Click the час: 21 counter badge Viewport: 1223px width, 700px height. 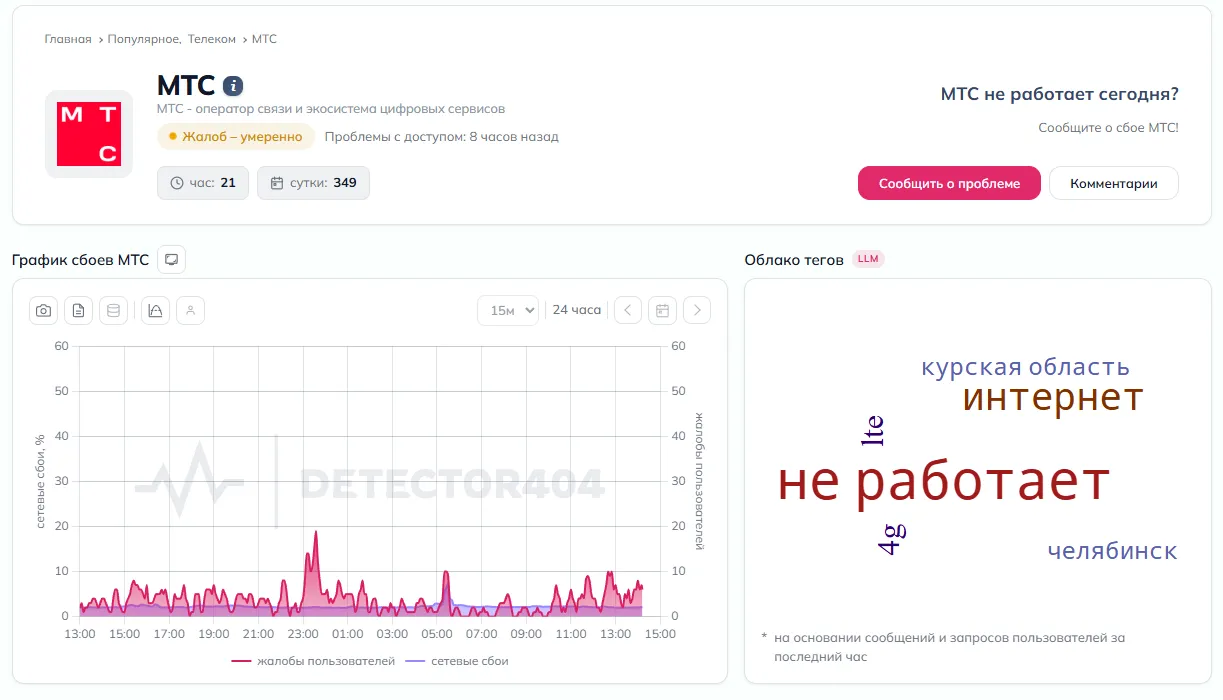(203, 183)
